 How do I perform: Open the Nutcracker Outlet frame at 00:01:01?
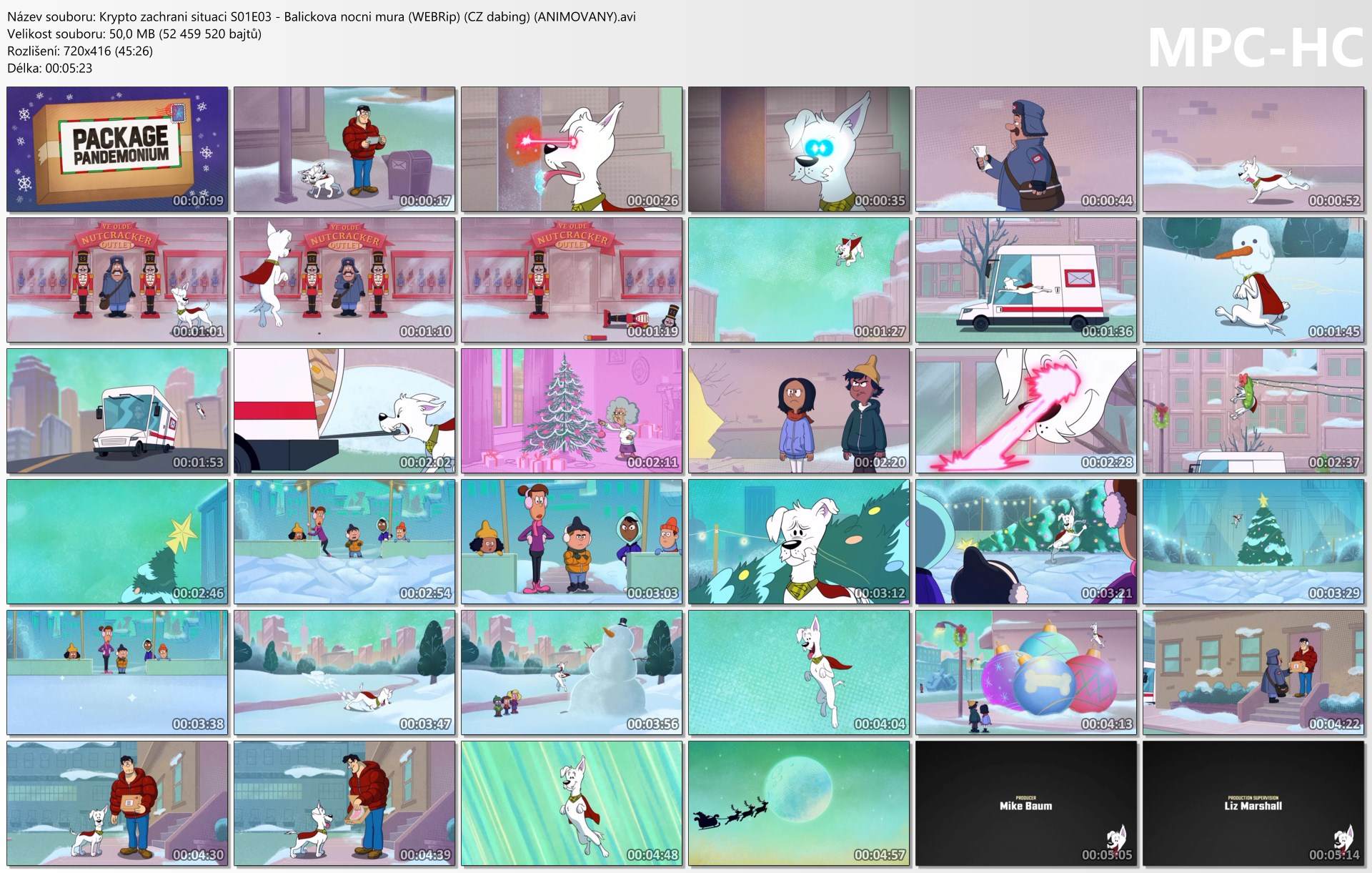click(x=117, y=280)
